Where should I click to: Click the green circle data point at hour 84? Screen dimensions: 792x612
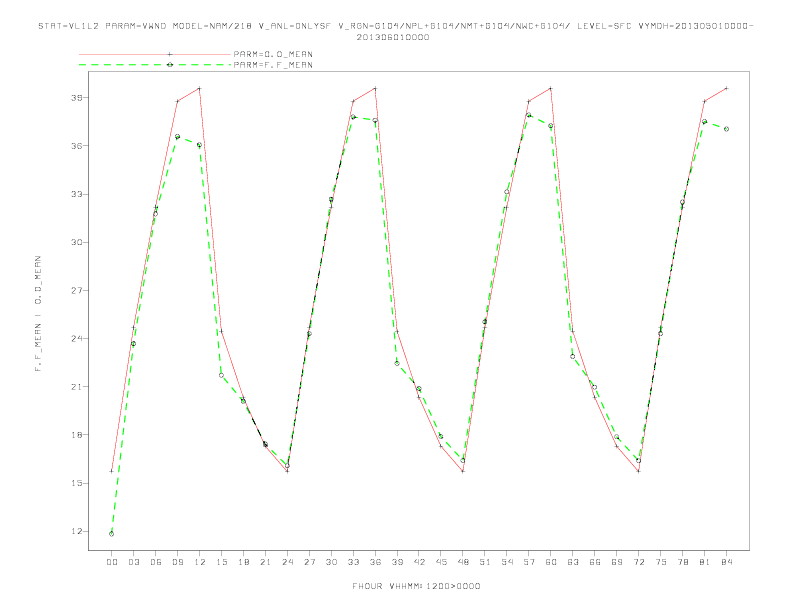(726, 129)
